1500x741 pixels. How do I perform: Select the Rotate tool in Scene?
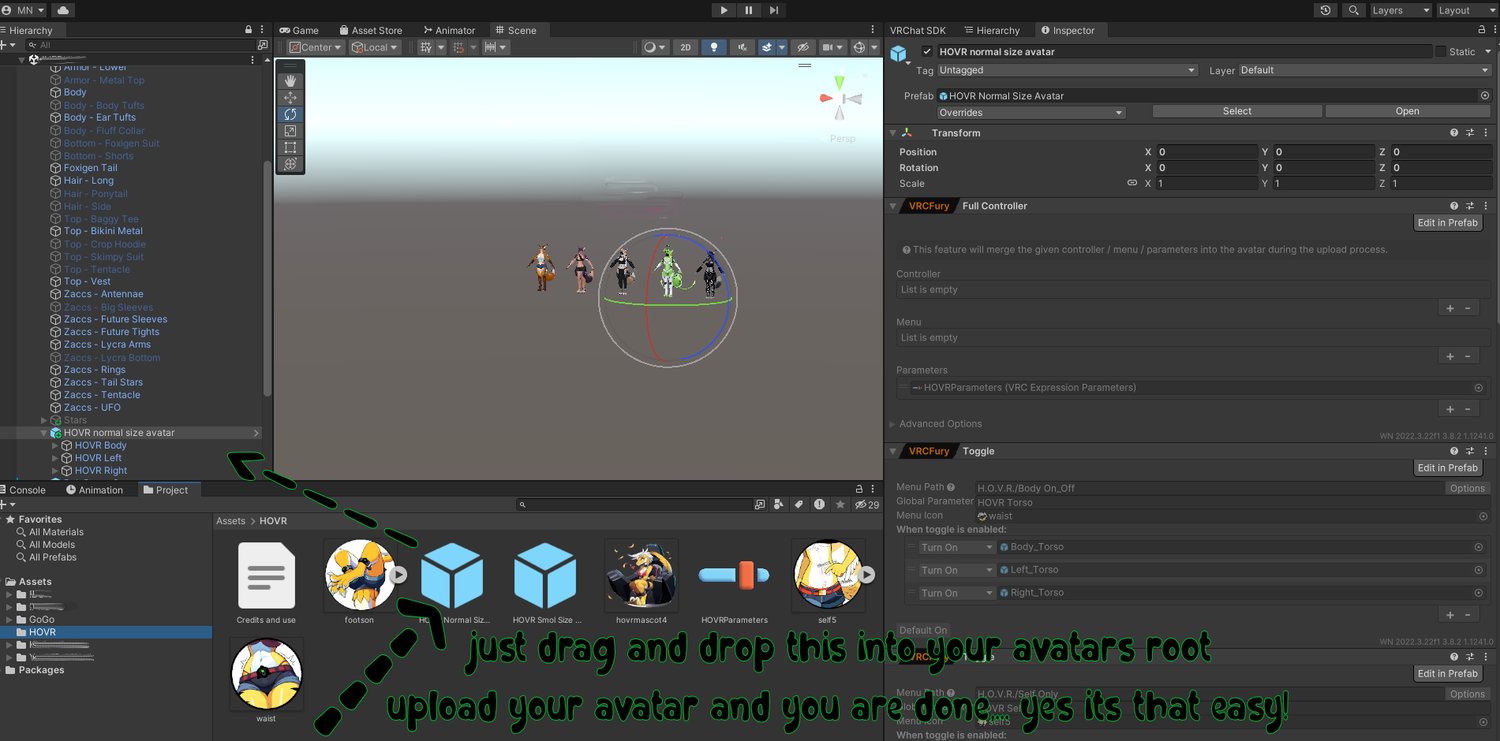tap(290, 114)
